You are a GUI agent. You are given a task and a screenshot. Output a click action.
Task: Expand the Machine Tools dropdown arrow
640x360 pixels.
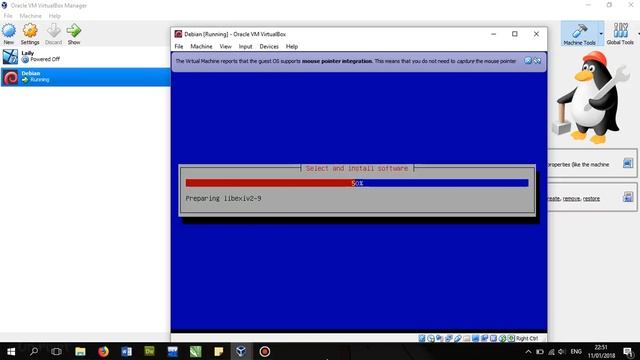pyautogui.click(x=601, y=33)
